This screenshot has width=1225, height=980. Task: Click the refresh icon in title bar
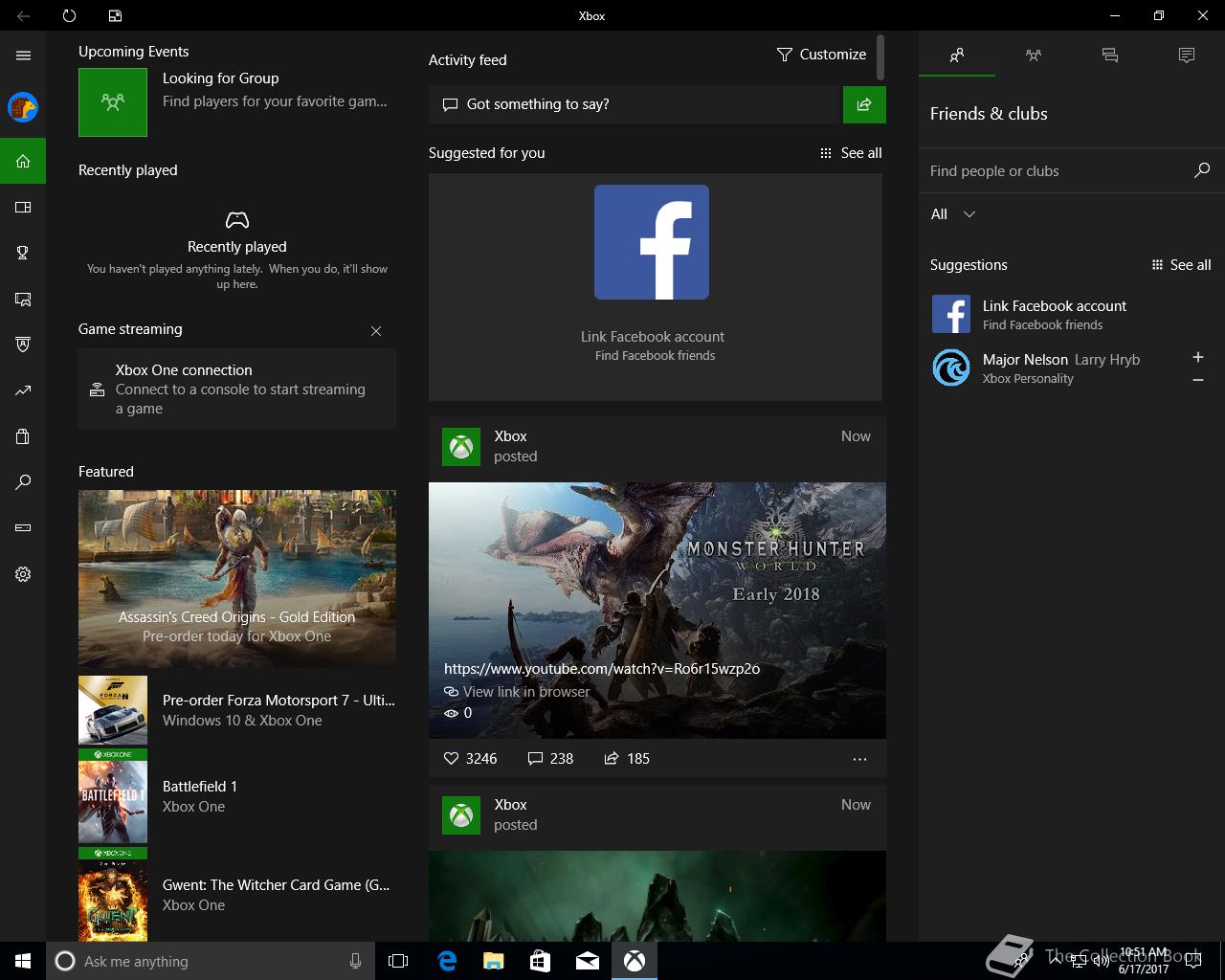click(69, 15)
